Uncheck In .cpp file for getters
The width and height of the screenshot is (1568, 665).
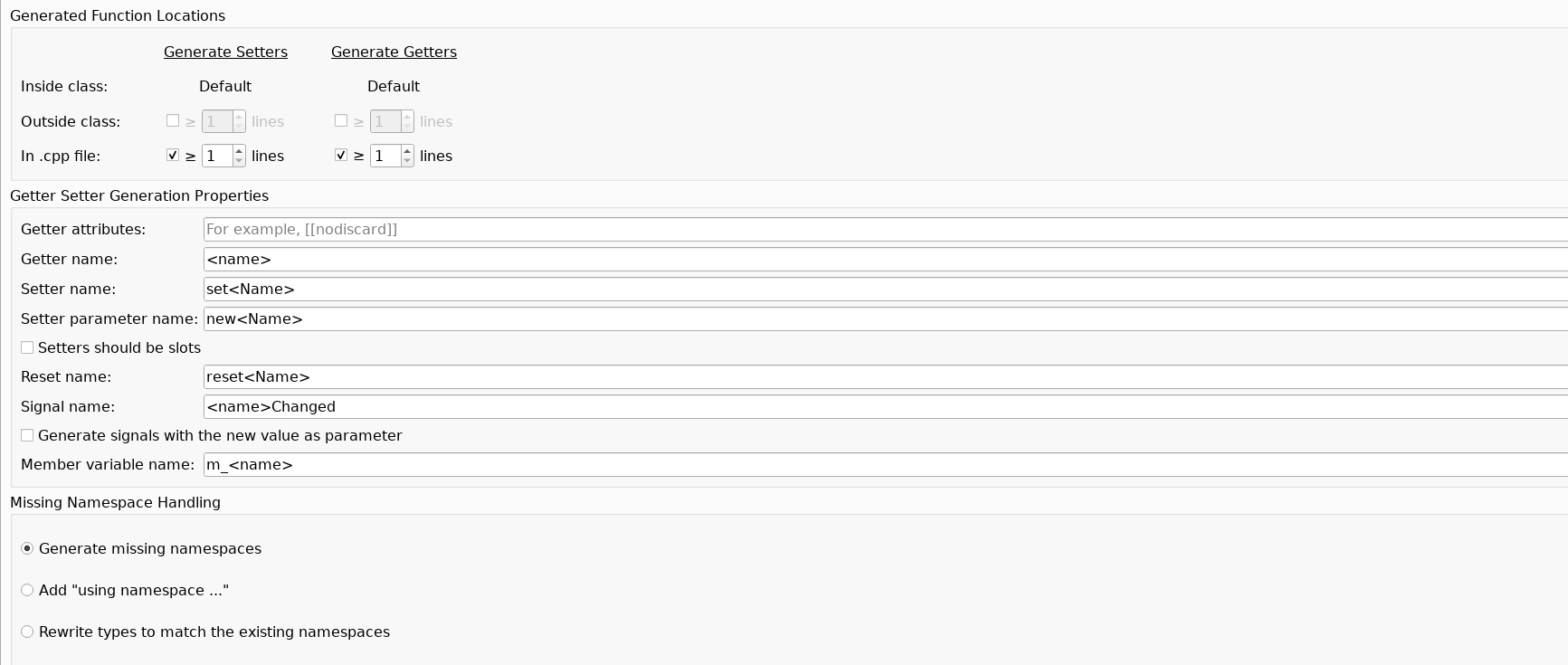click(341, 156)
